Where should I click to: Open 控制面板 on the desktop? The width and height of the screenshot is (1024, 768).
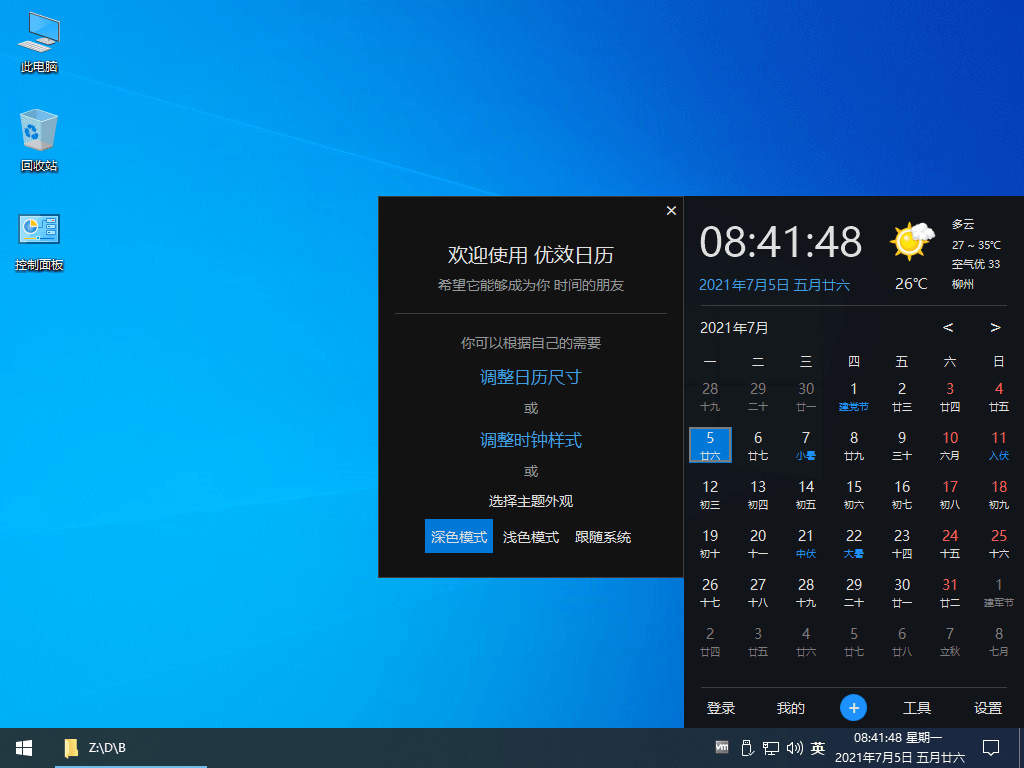point(37,230)
